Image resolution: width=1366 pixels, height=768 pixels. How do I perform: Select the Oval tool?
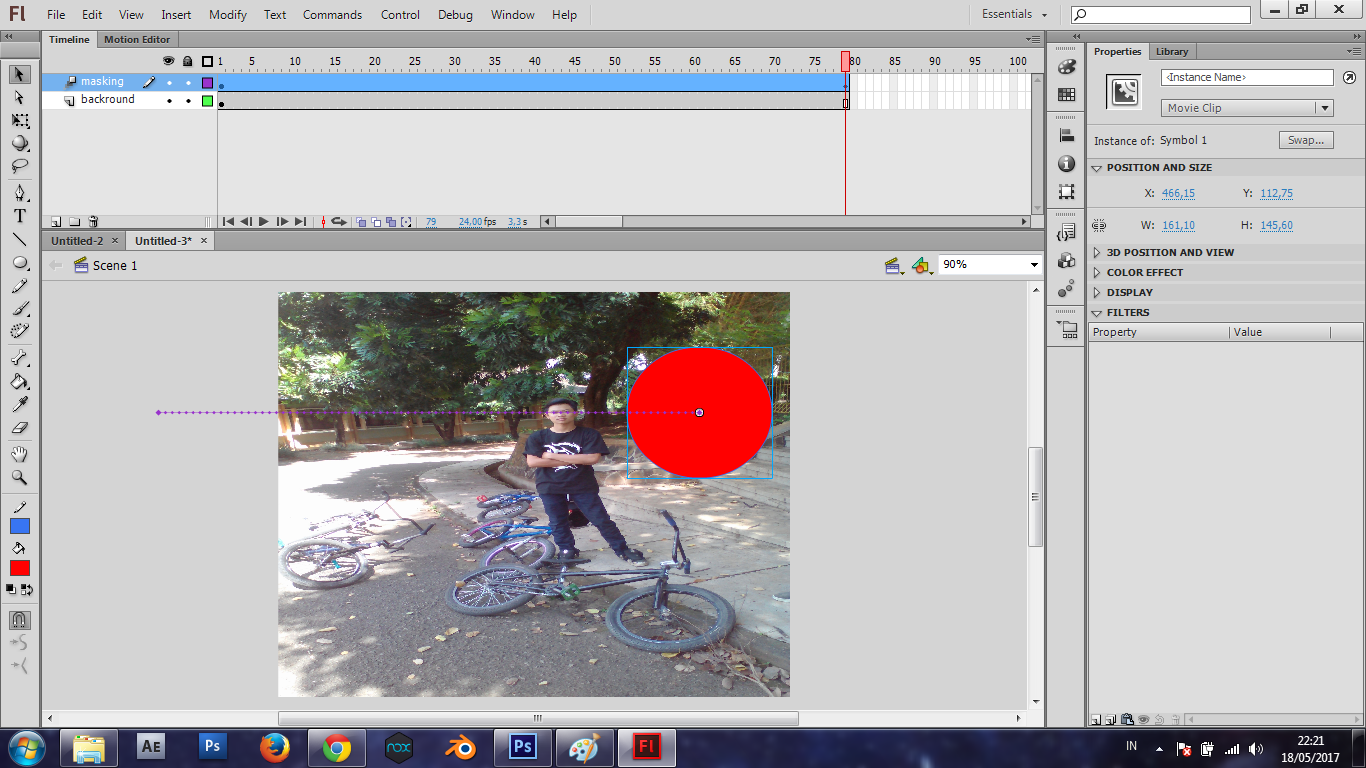click(x=20, y=262)
